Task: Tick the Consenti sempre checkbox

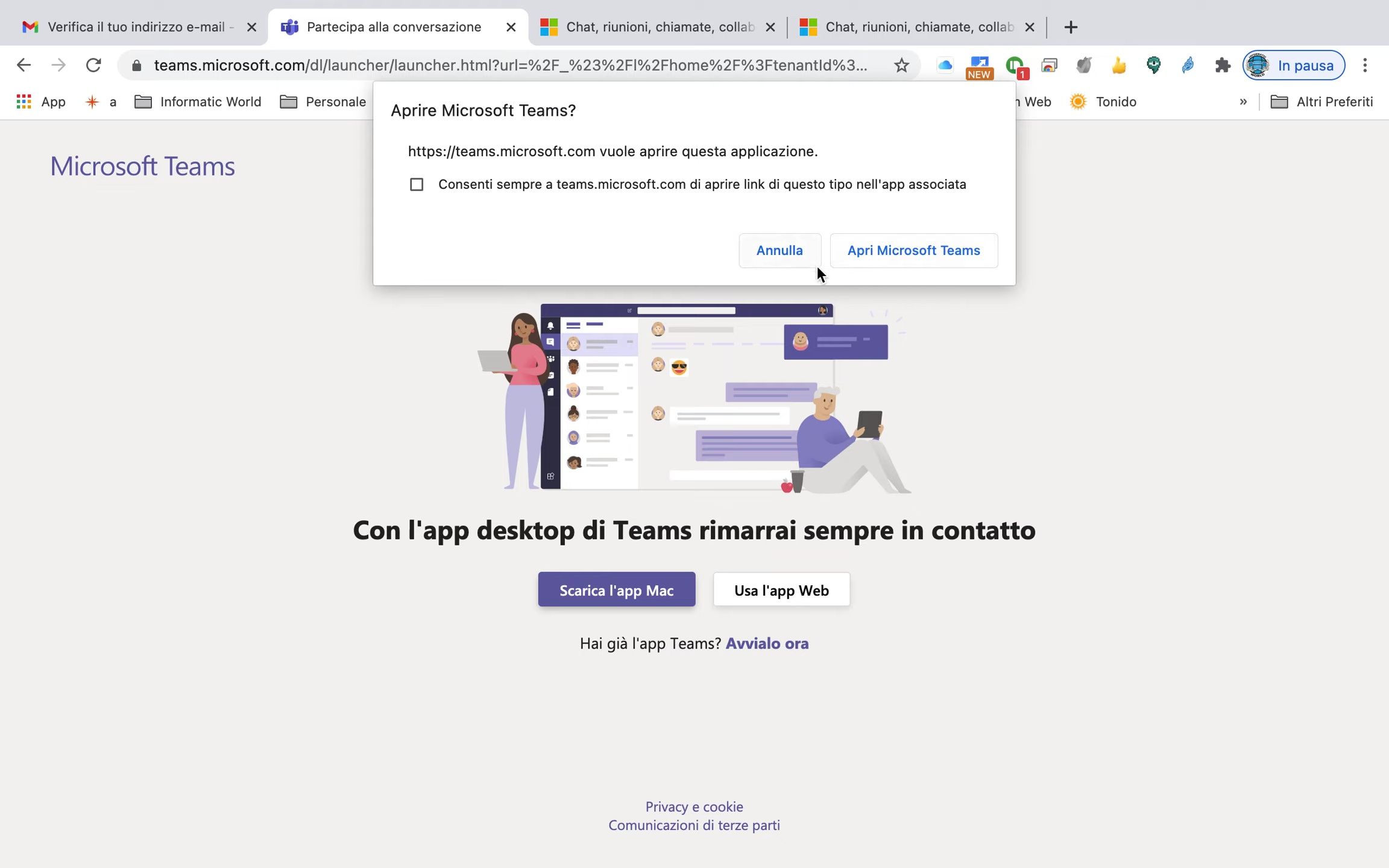Action: click(417, 184)
